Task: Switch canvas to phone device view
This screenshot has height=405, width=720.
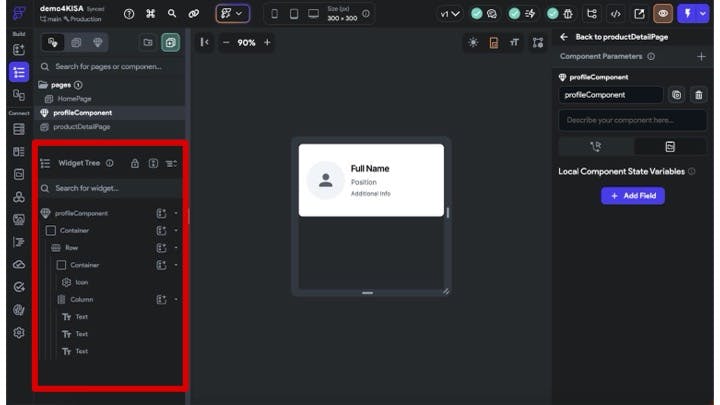Action: pos(274,14)
